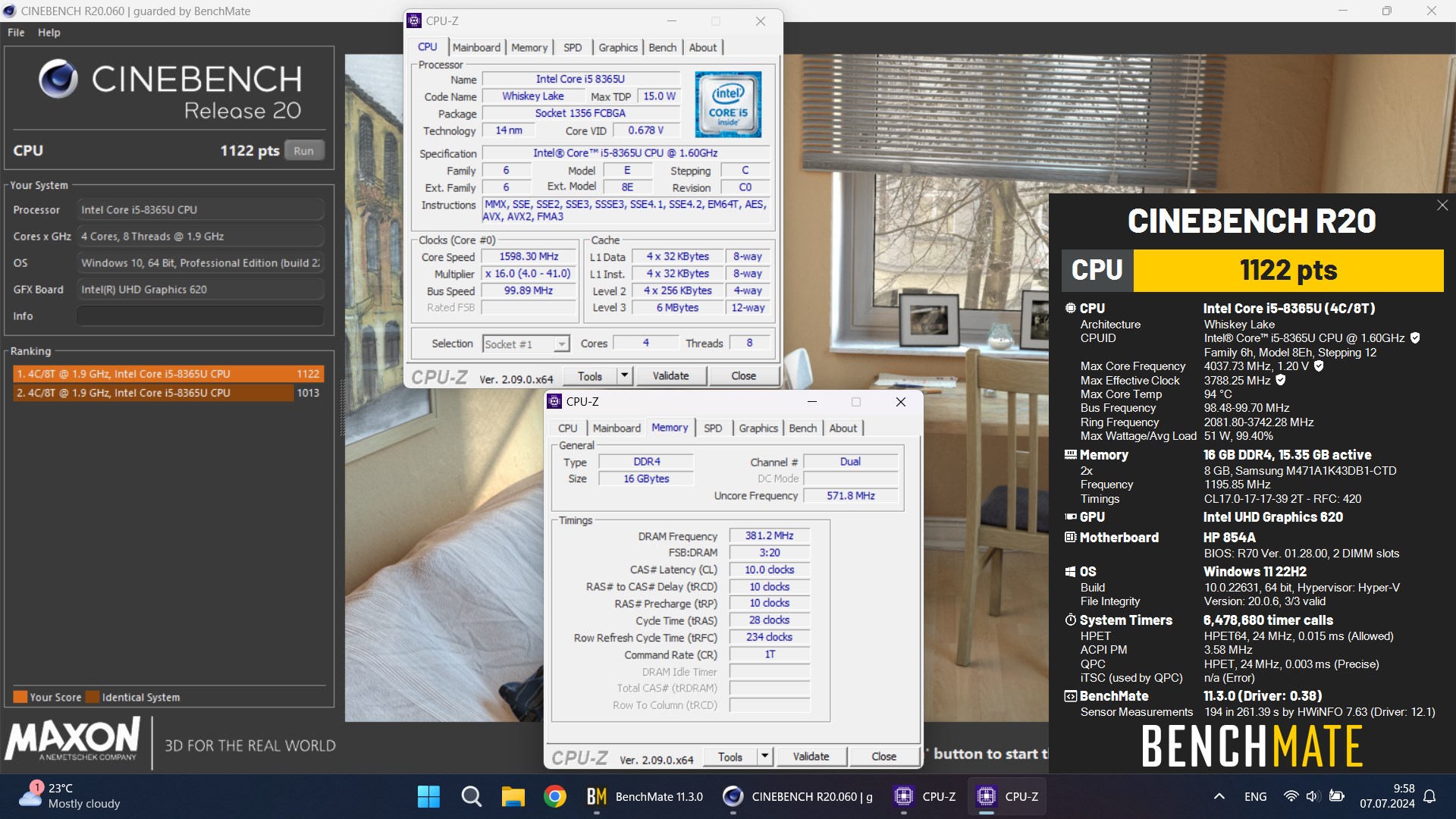The height and width of the screenshot is (819, 1456).
Task: Click the volume tray icon
Action: tap(1313, 796)
